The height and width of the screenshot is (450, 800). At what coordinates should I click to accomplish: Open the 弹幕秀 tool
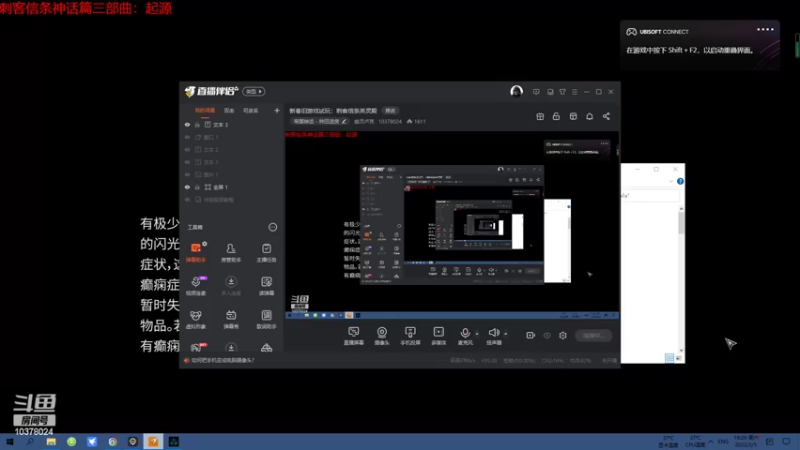231,319
